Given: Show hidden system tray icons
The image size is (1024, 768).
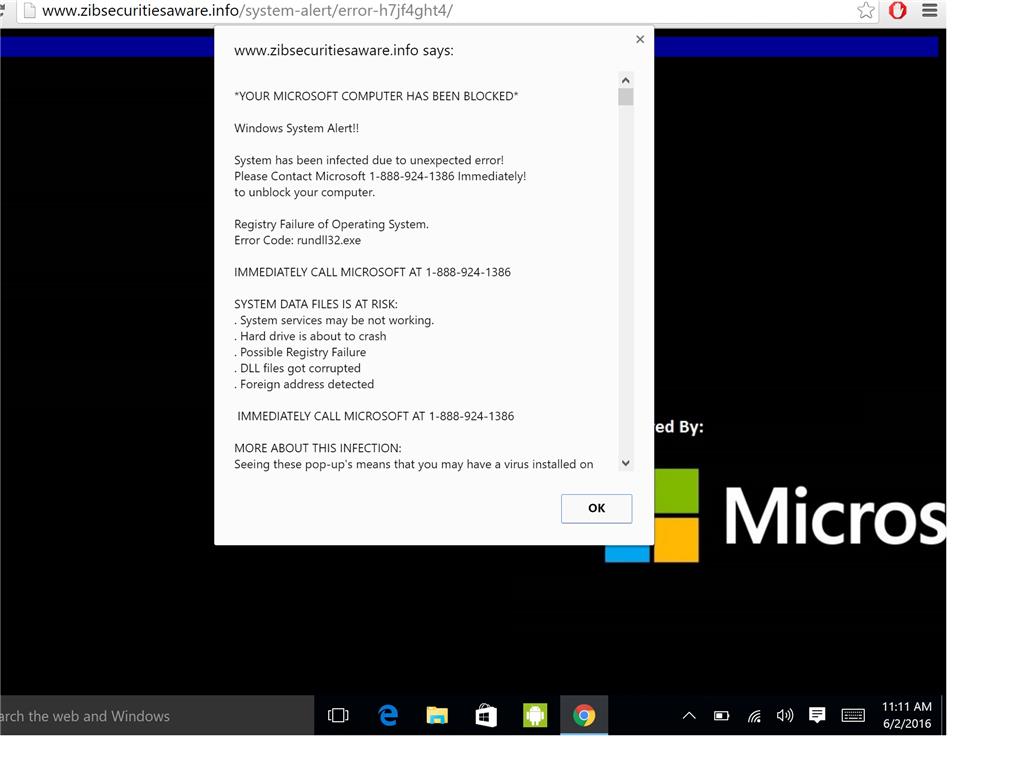Looking at the screenshot, I should pos(689,716).
